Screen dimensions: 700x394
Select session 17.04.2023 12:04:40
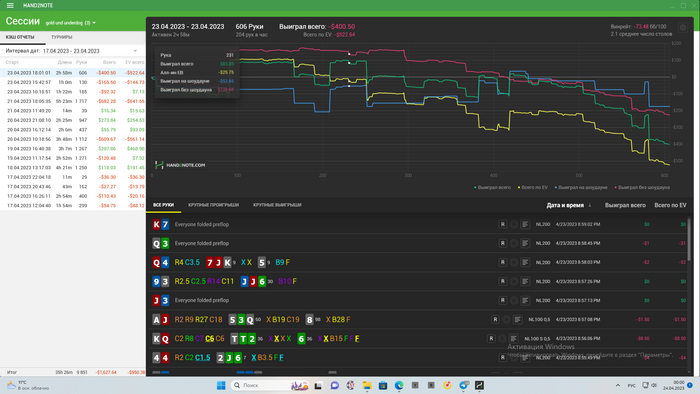point(73,206)
